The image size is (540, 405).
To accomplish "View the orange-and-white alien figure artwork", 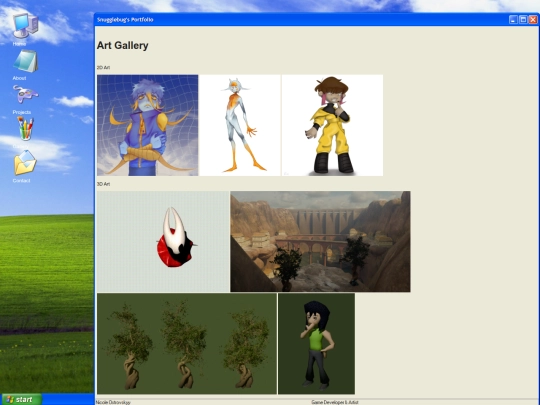I will tap(240, 125).
